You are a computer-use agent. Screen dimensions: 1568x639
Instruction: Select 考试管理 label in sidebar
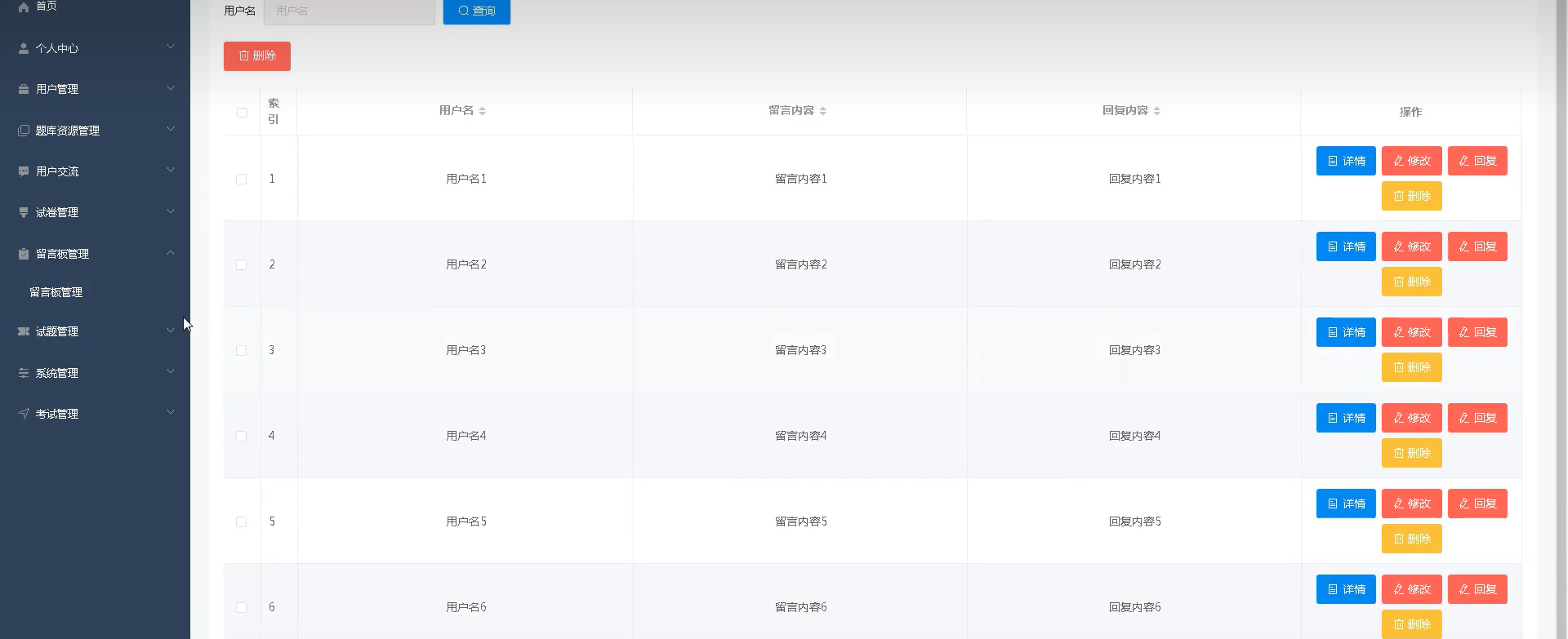pos(57,414)
